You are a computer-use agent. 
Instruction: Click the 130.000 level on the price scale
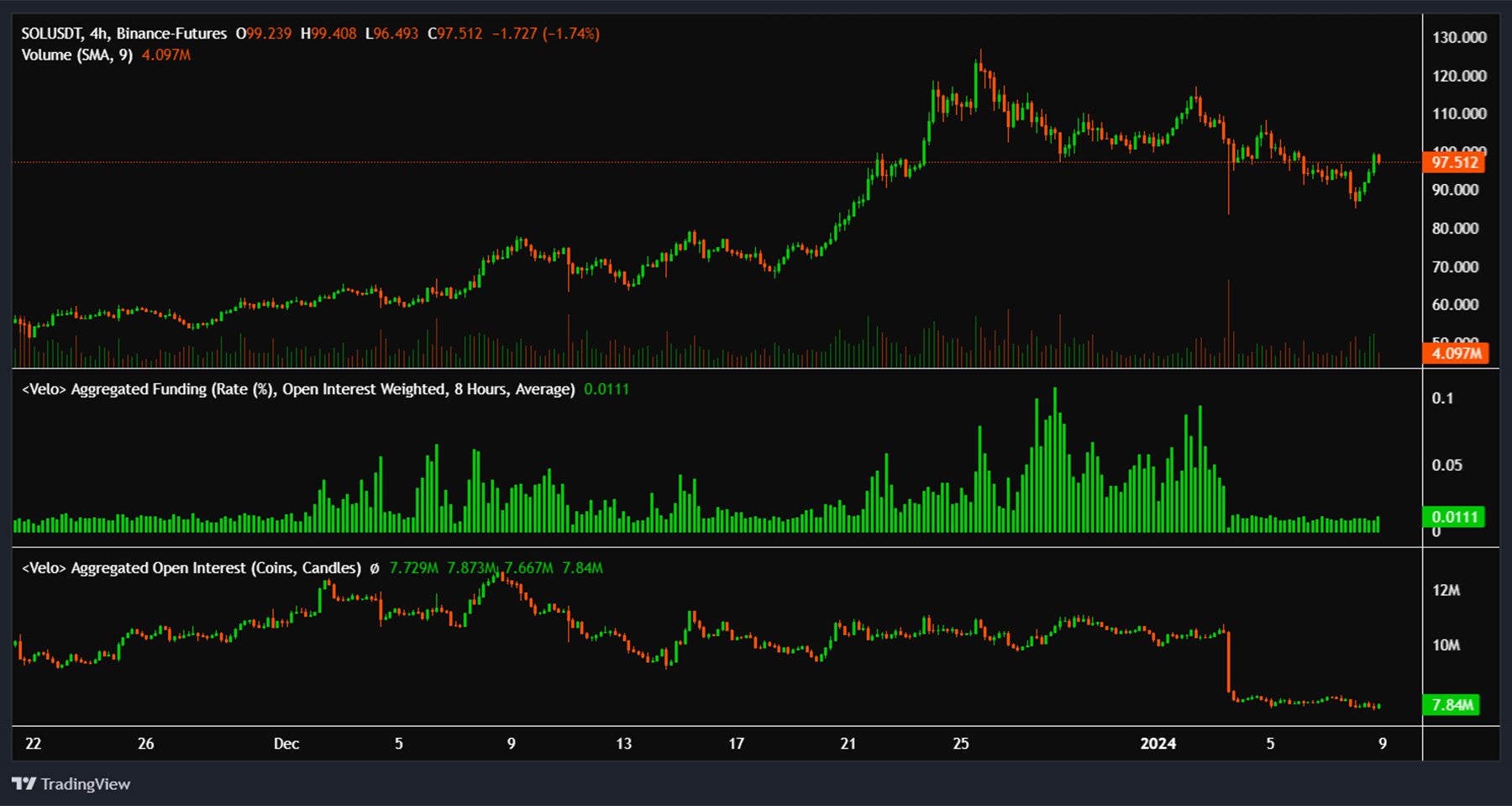tap(1459, 37)
